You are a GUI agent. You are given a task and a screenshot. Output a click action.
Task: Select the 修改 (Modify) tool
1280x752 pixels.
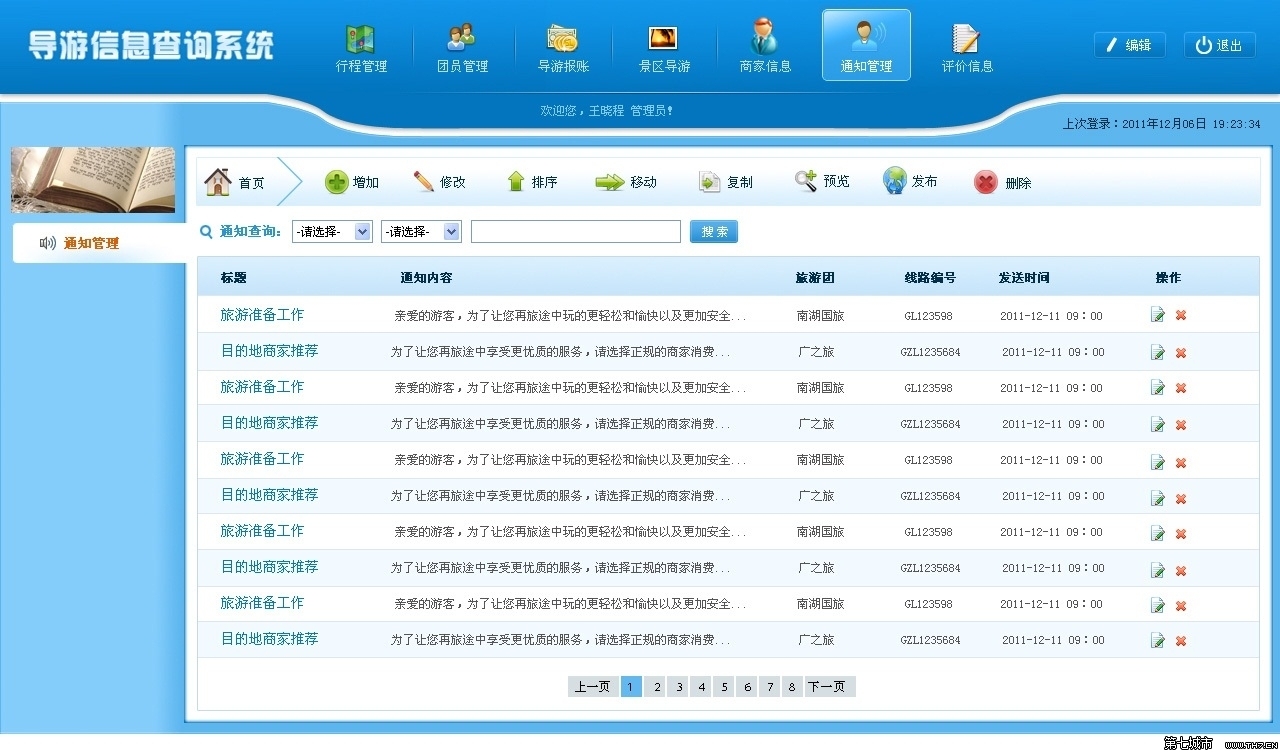tap(446, 181)
